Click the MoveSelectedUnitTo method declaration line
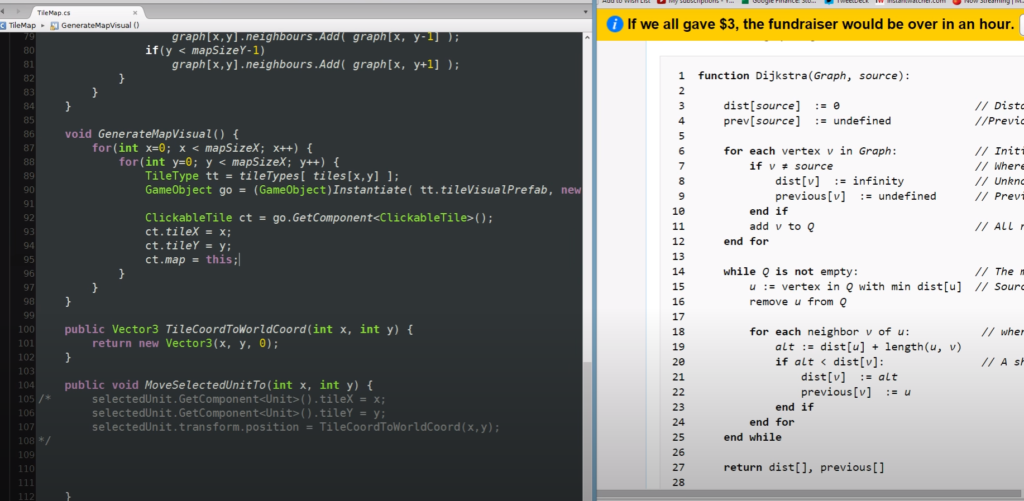Image resolution: width=1024 pixels, height=501 pixels. click(x=218, y=385)
